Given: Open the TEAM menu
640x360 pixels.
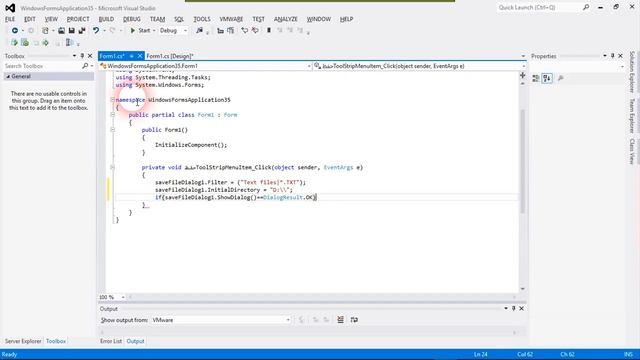Looking at the screenshot, I should tap(157, 19).
